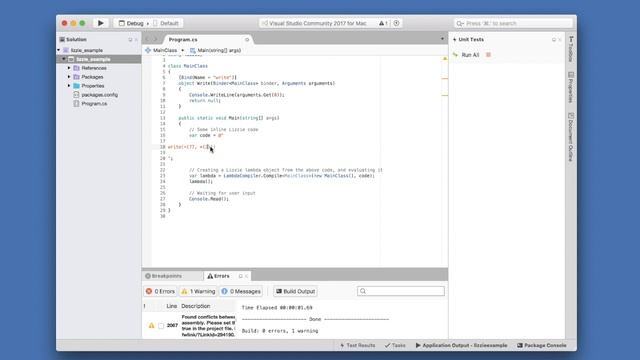Viewport: 640px width, 360px height.
Task: Open the Toolbox side pad
Action: pos(571,49)
